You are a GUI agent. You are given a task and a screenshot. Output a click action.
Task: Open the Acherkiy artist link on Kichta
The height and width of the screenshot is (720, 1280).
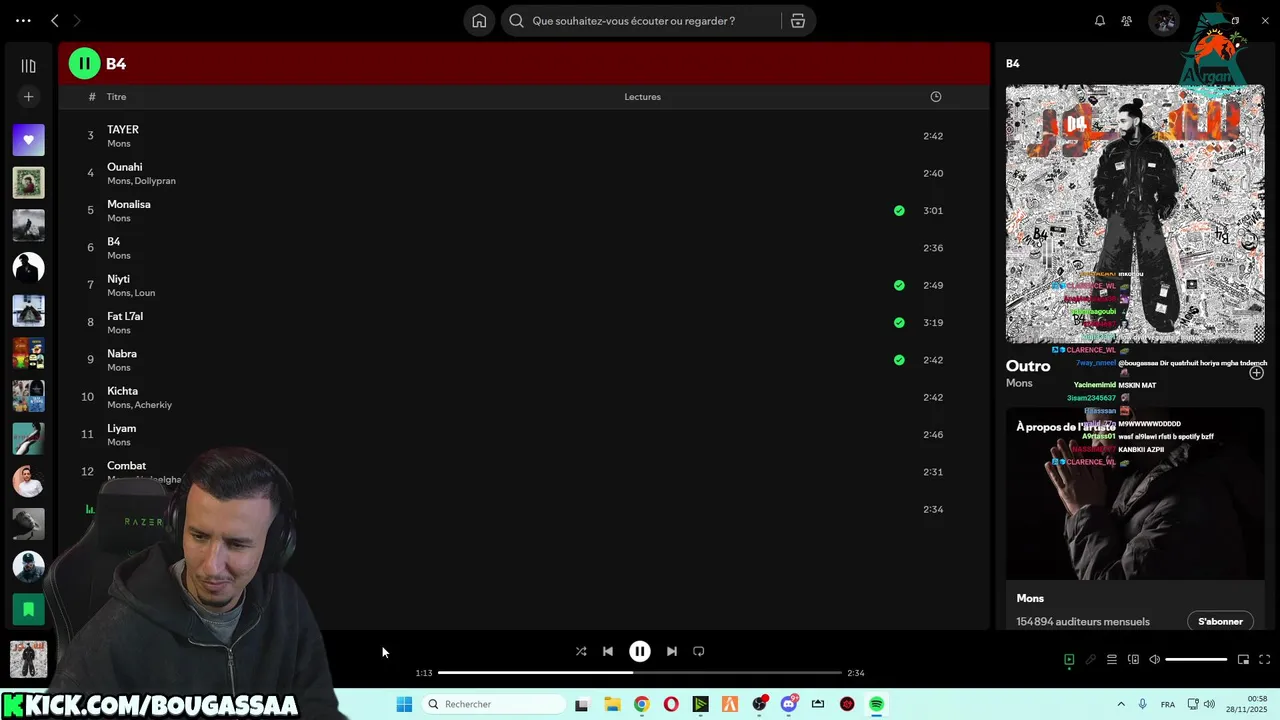153,405
